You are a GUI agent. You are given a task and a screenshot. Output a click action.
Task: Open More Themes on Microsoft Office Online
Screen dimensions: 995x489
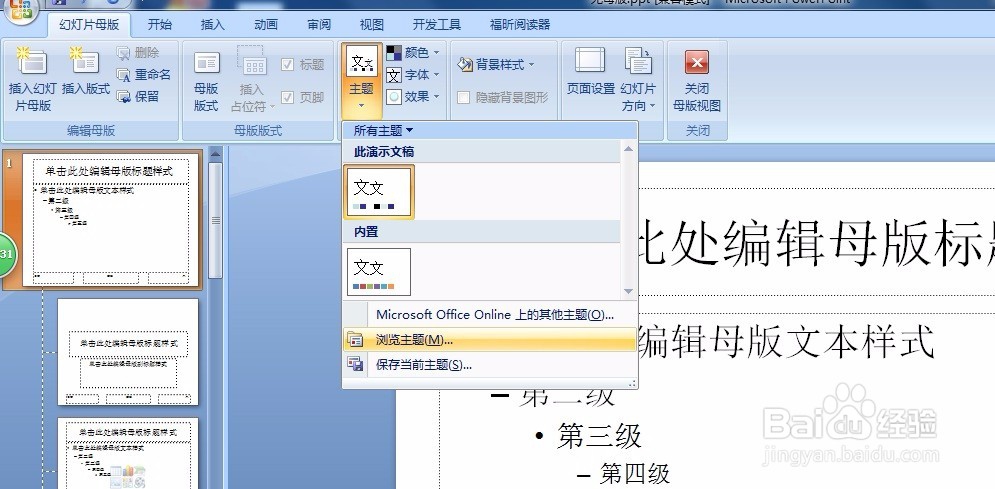[489, 315]
